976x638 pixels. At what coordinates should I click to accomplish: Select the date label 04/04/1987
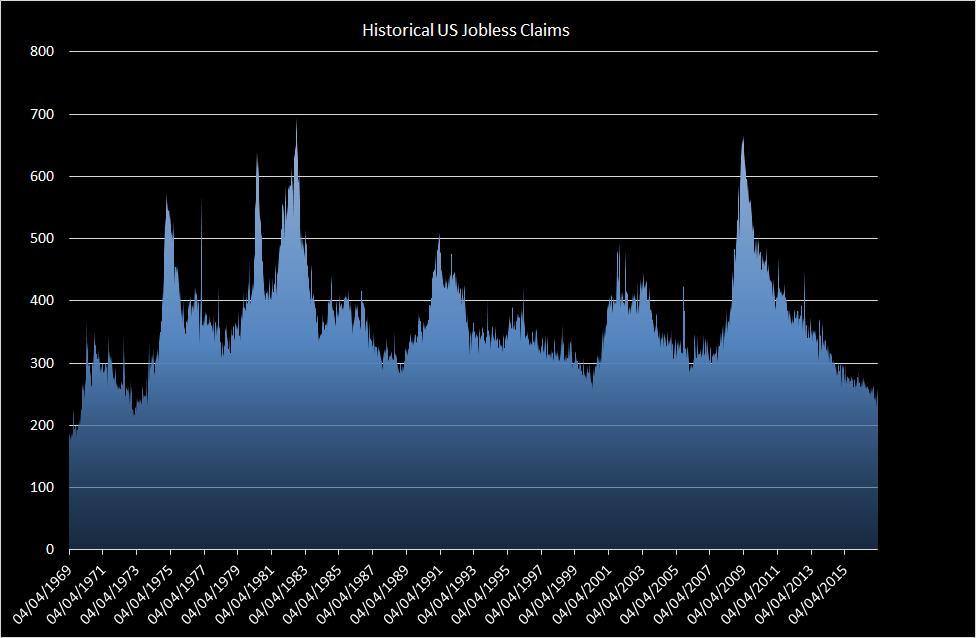344,593
